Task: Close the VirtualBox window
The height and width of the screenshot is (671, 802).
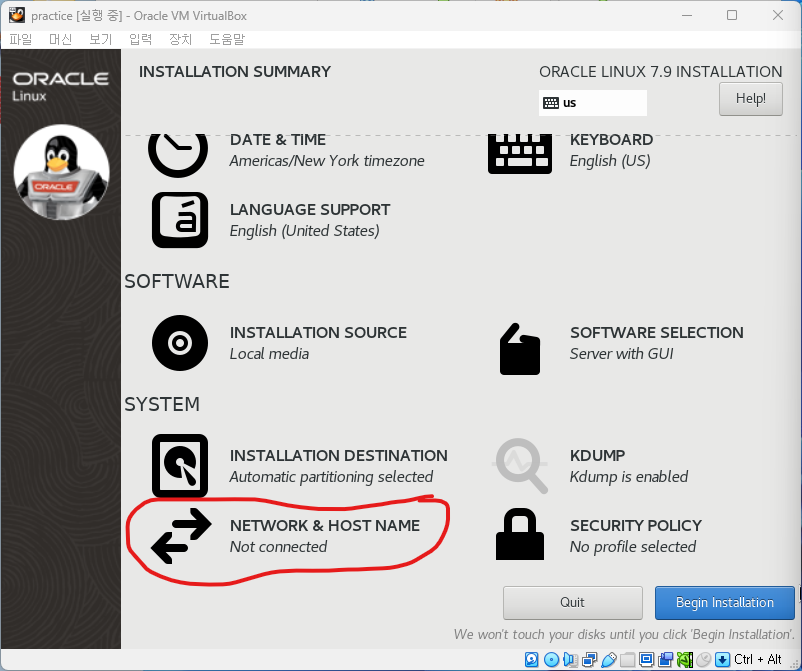Action: (777, 15)
